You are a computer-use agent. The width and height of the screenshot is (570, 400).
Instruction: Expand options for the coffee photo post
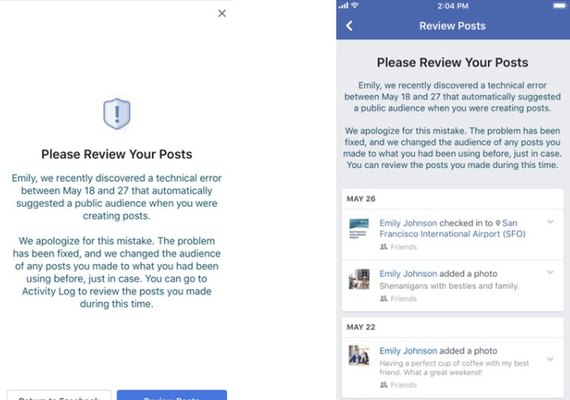pos(550,359)
